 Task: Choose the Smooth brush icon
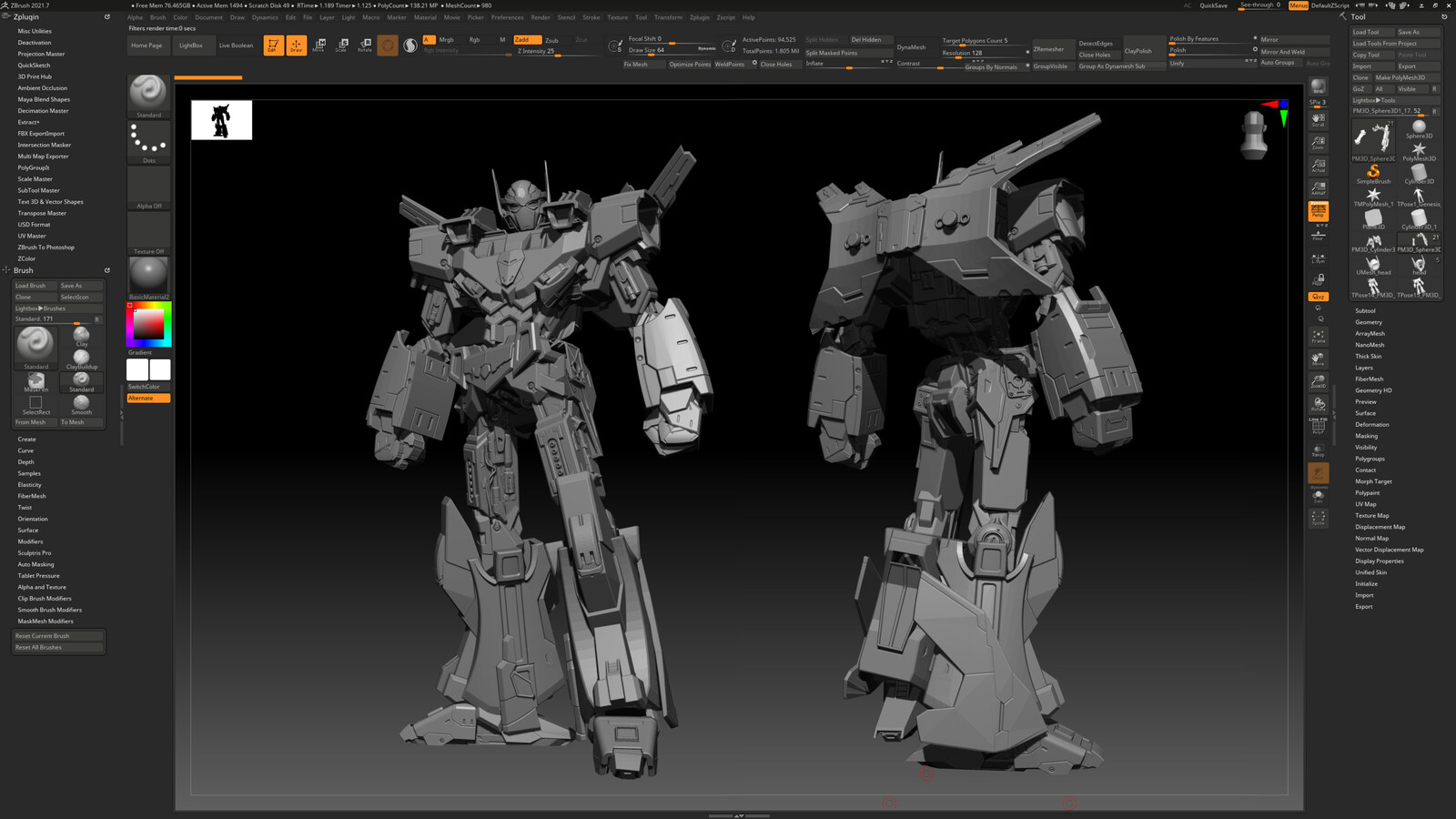click(x=82, y=405)
